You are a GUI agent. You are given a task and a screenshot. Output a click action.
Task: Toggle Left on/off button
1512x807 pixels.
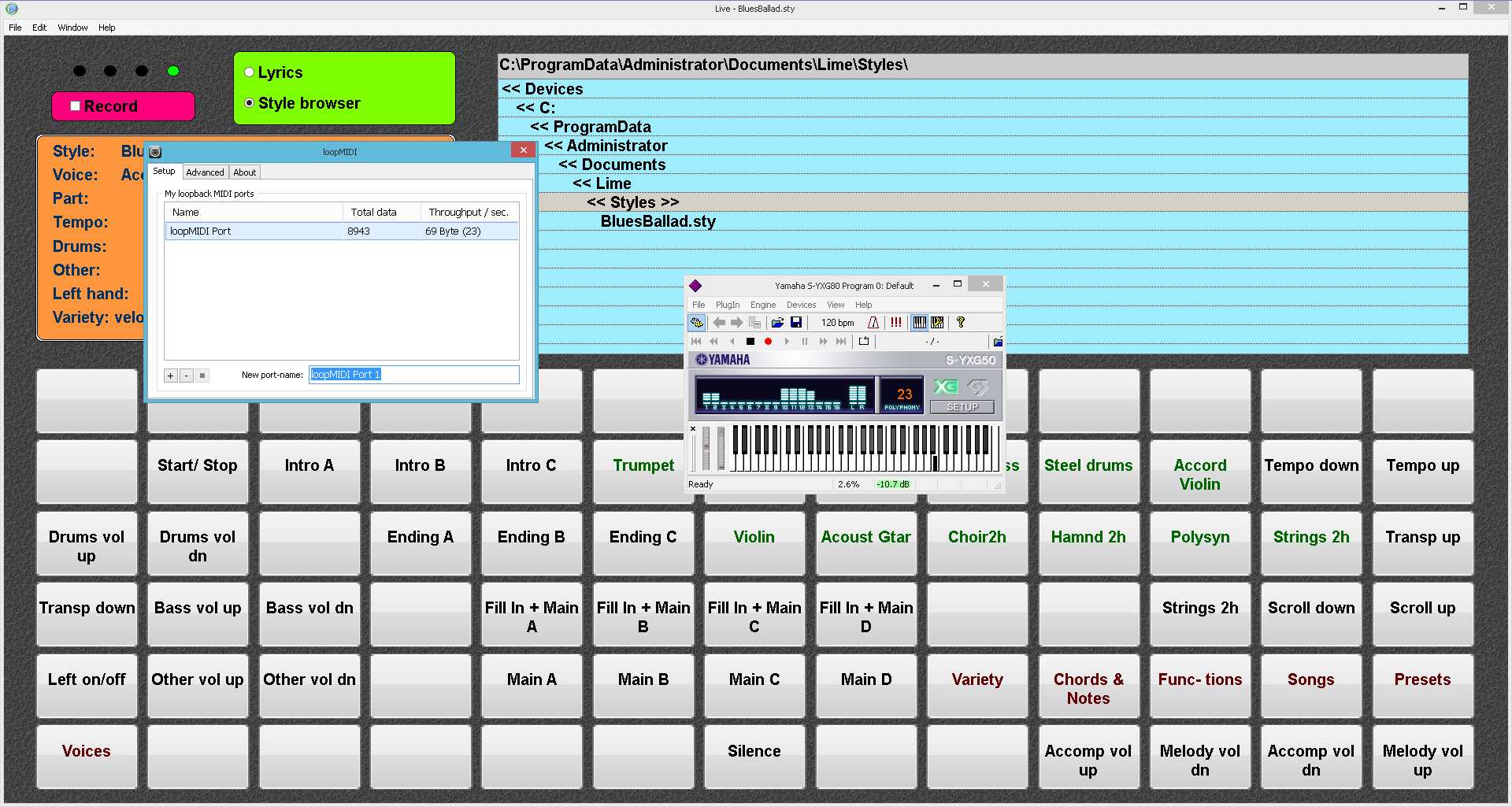(x=87, y=686)
